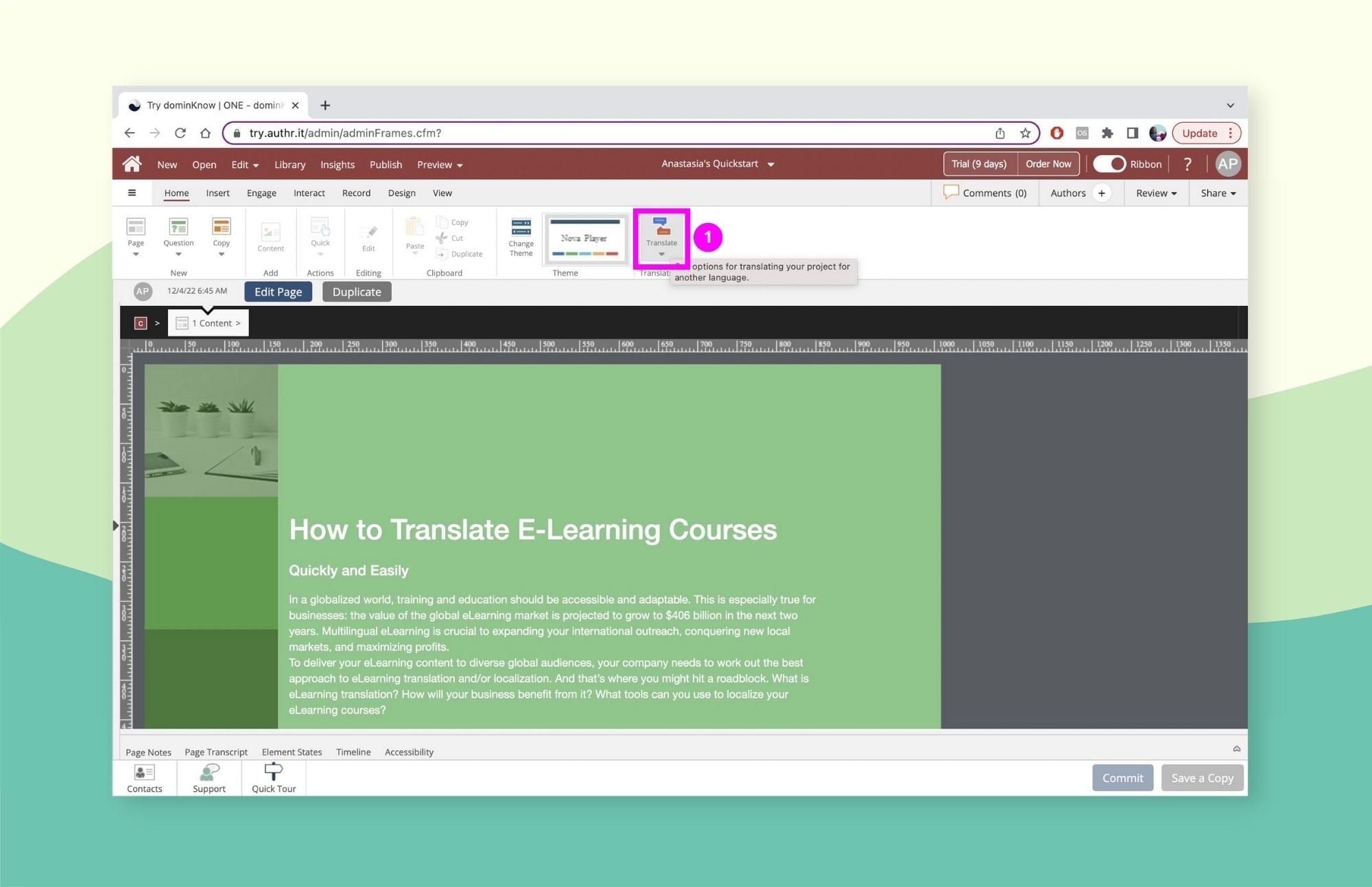The width and height of the screenshot is (1372, 887).
Task: Click Save a Copy button
Action: point(1200,777)
